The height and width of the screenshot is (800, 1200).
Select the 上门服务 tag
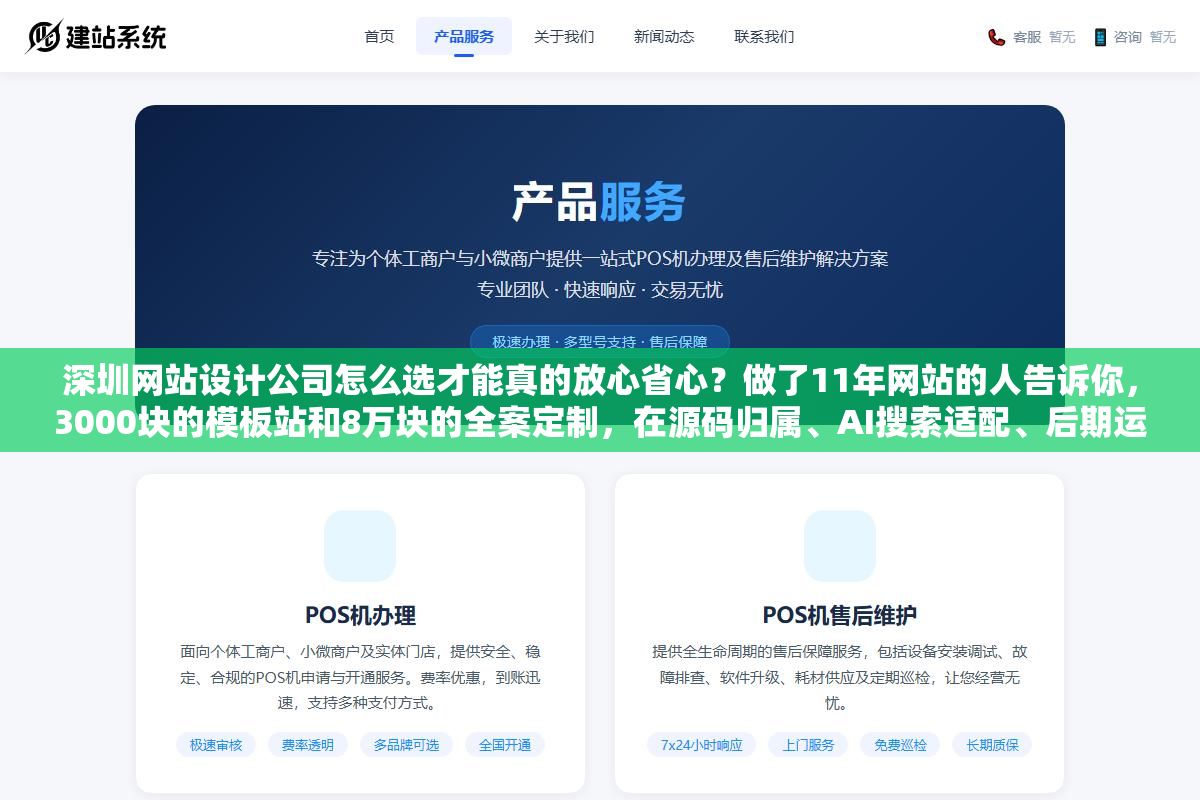808,744
